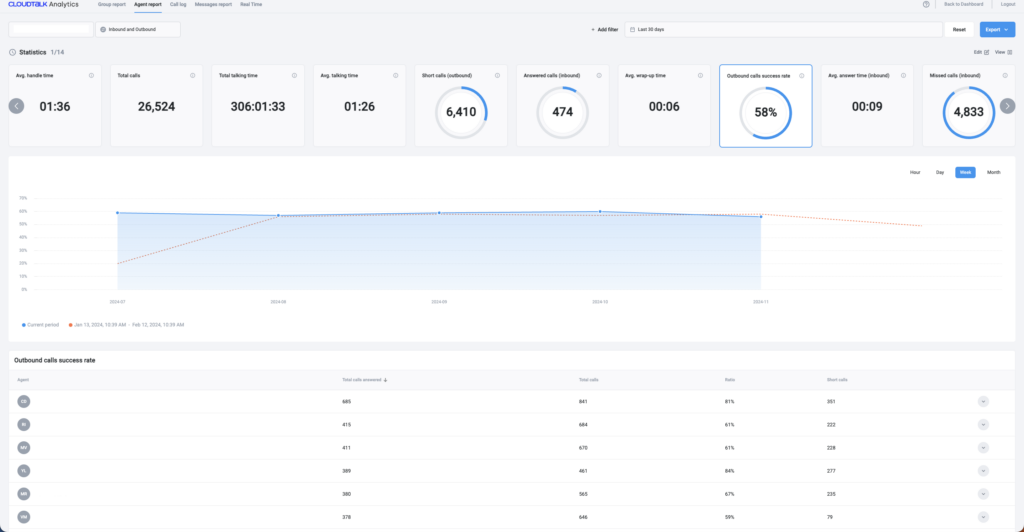Image resolution: width=1024 pixels, height=532 pixels.
Task: Open the Group report tab
Action: pyautogui.click(x=111, y=4)
